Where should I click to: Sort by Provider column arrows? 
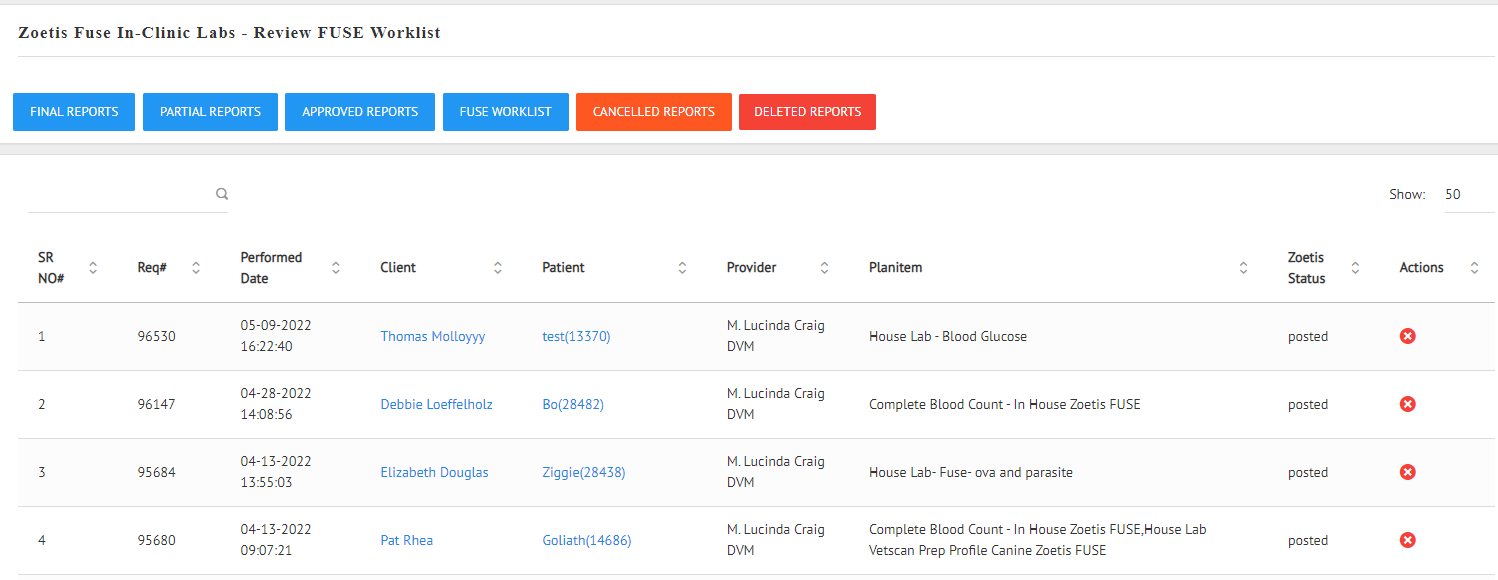point(824,268)
